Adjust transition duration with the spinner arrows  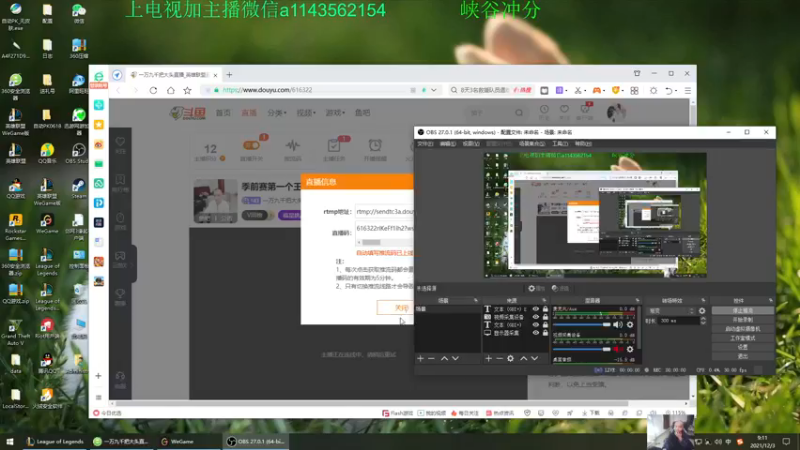click(703, 321)
